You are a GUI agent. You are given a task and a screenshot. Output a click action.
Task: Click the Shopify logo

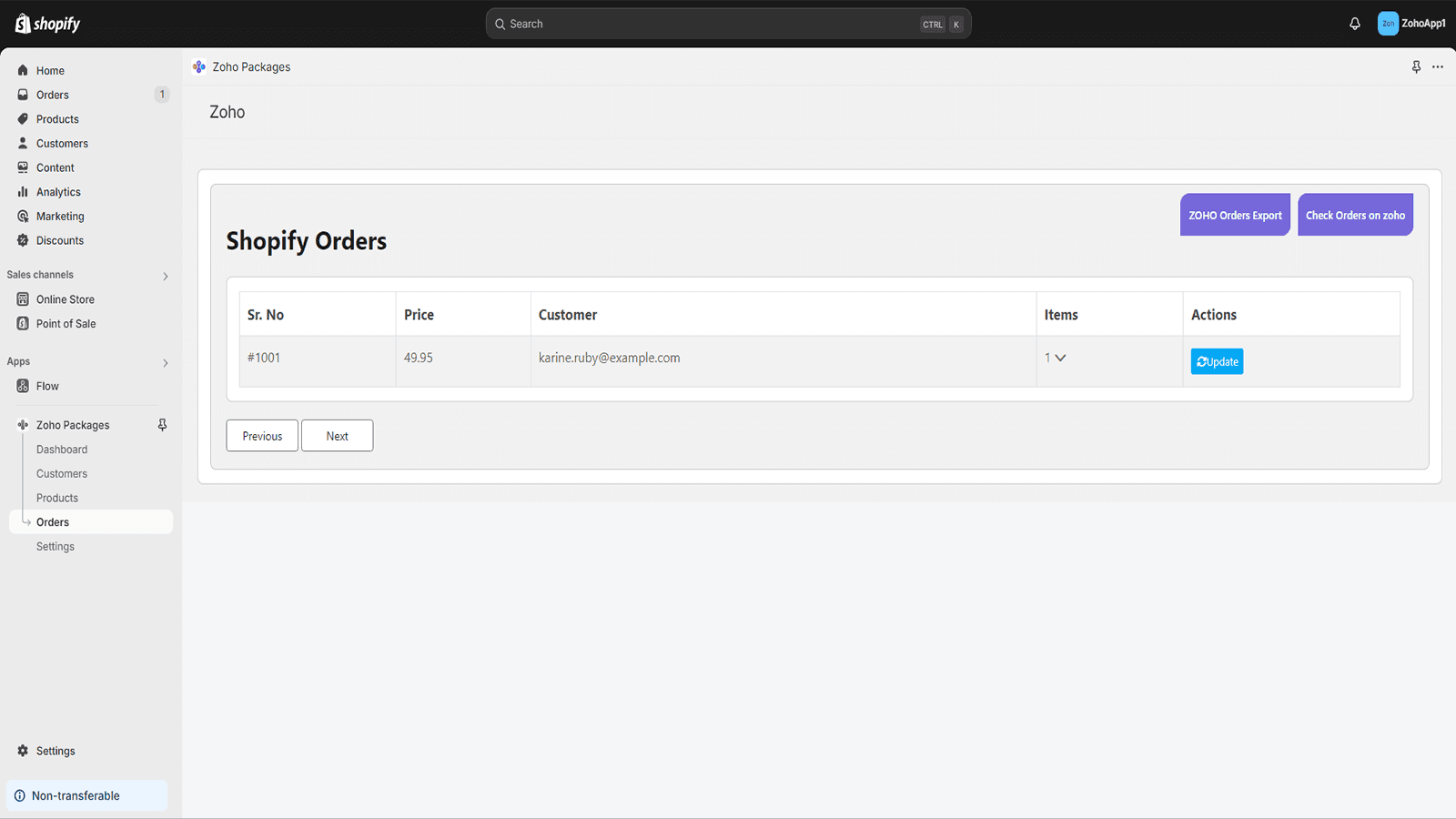[48, 24]
